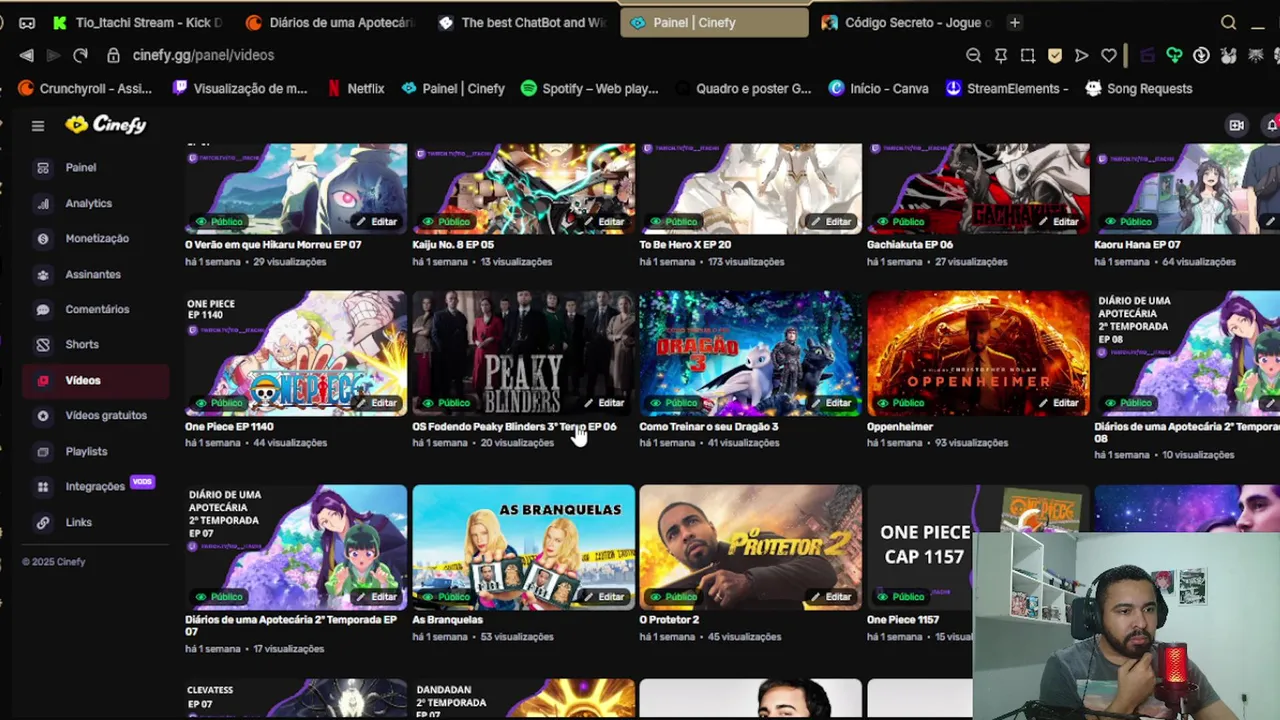This screenshot has width=1280, height=720.
Task: Click Editar on To Be Hero X EP 20
Action: (830, 222)
